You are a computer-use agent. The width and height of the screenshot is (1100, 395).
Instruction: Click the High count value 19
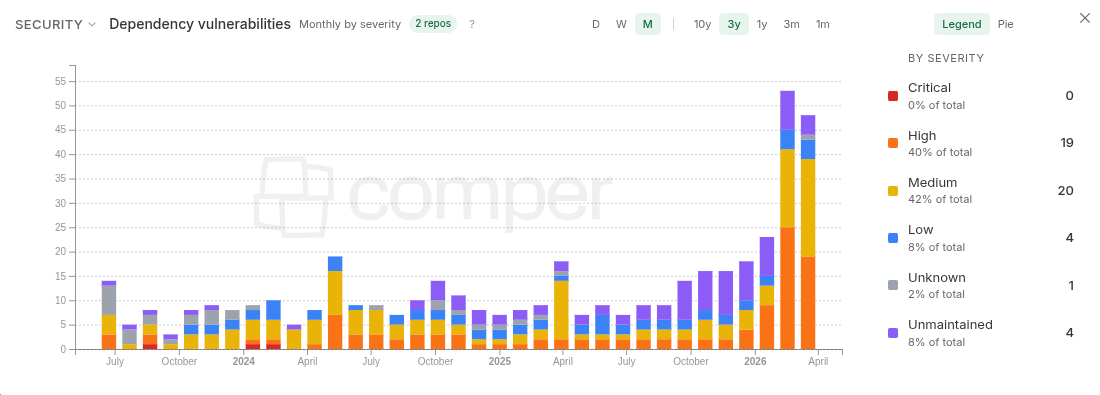pos(1067,143)
